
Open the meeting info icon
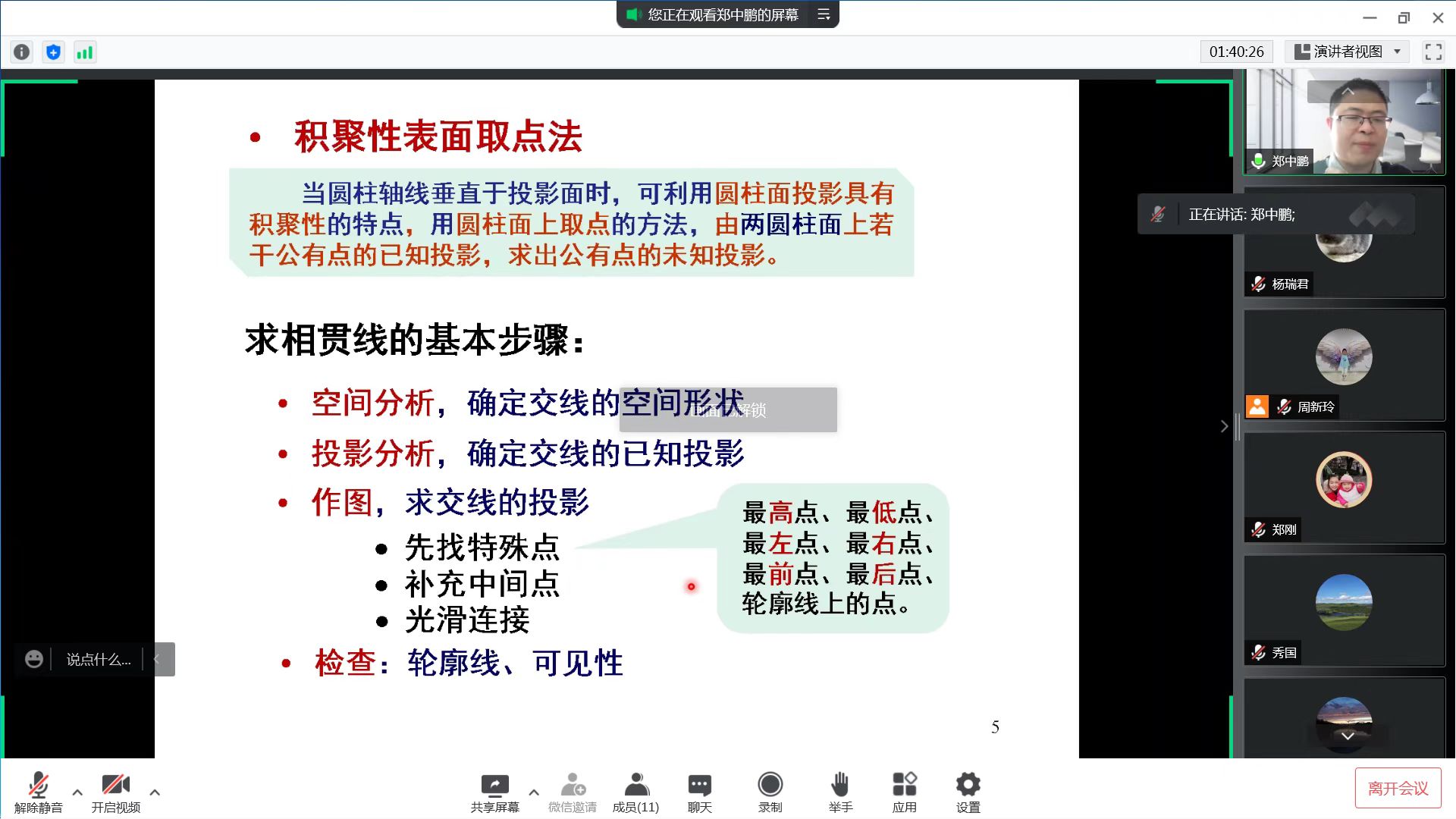tap(22, 52)
